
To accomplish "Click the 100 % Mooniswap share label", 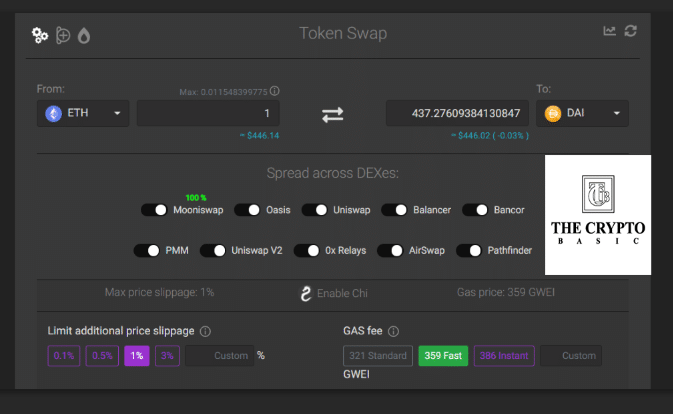I will click(x=196, y=198).
